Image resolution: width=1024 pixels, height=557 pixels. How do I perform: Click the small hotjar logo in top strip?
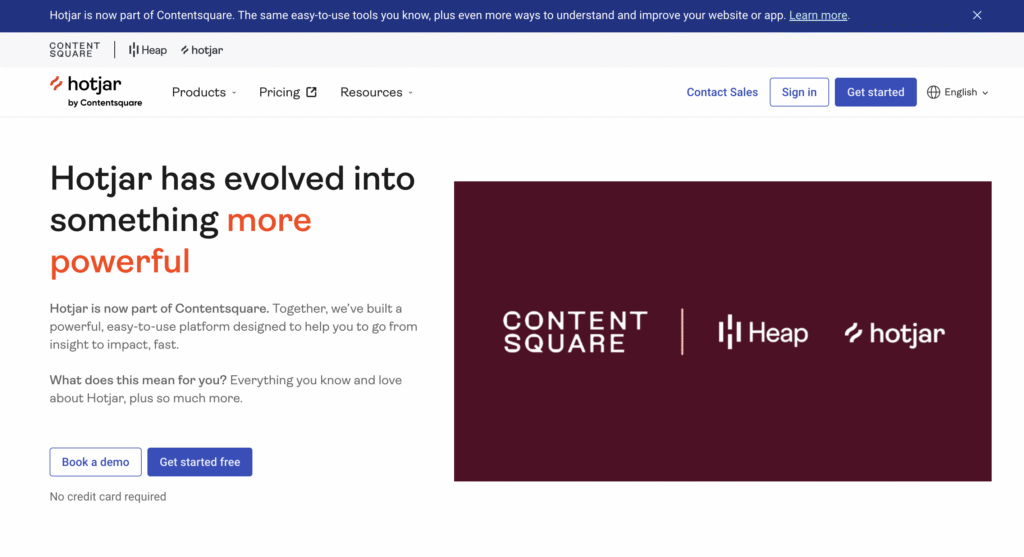tap(202, 50)
